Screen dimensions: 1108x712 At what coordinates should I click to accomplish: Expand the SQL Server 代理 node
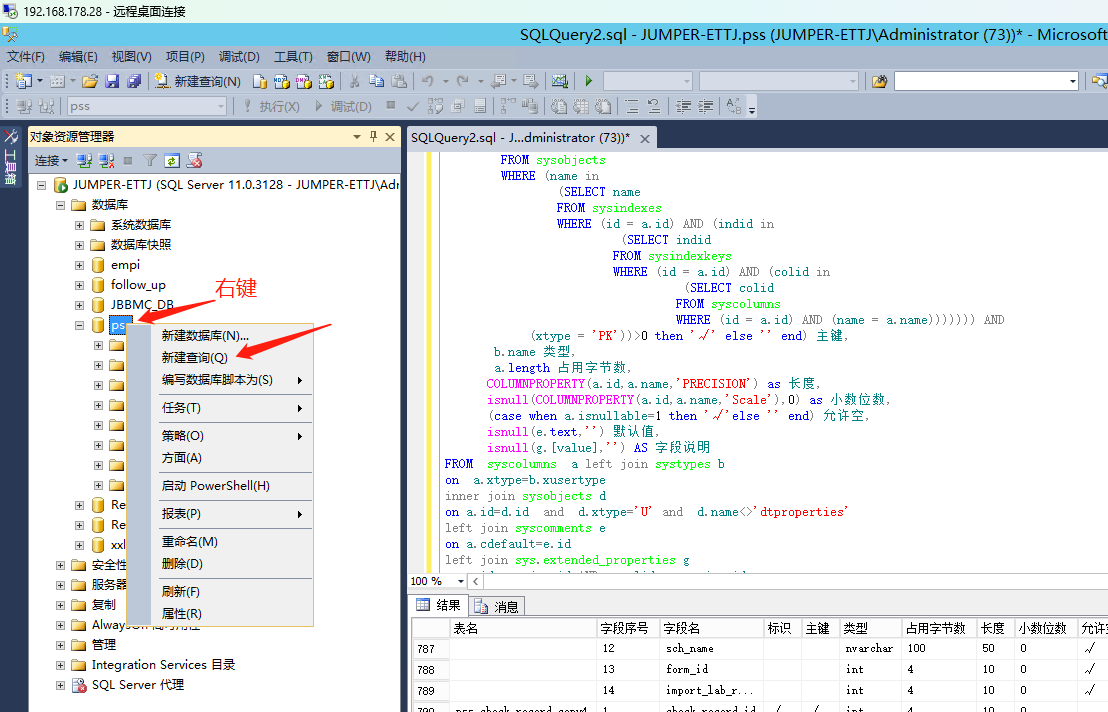[x=60, y=685]
